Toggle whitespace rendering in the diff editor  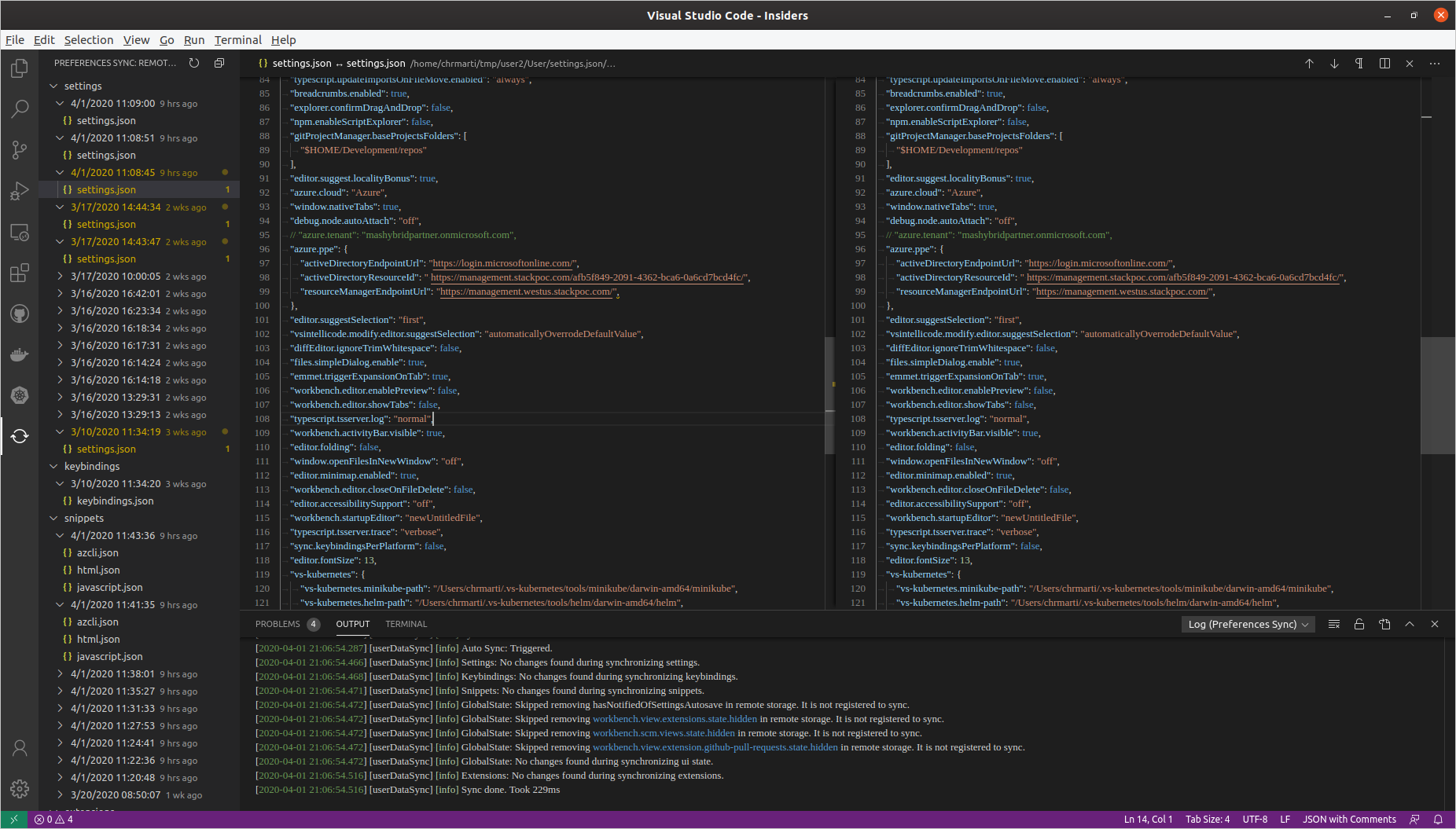click(1359, 64)
